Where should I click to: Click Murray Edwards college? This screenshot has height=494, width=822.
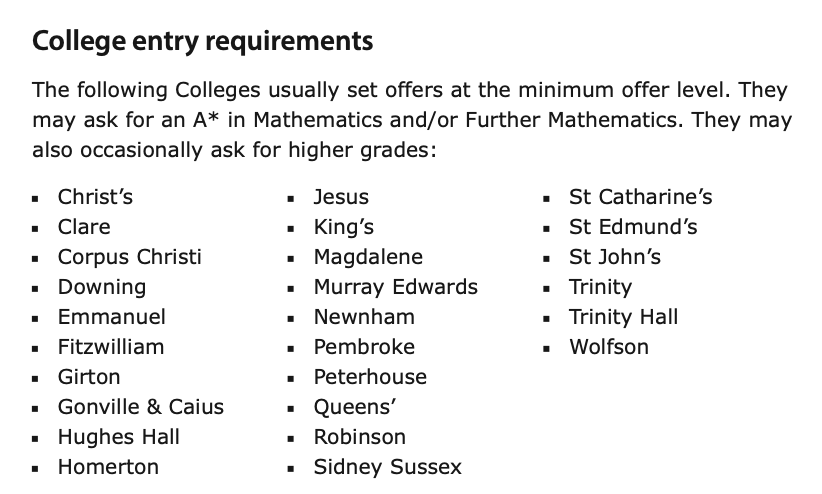point(395,287)
